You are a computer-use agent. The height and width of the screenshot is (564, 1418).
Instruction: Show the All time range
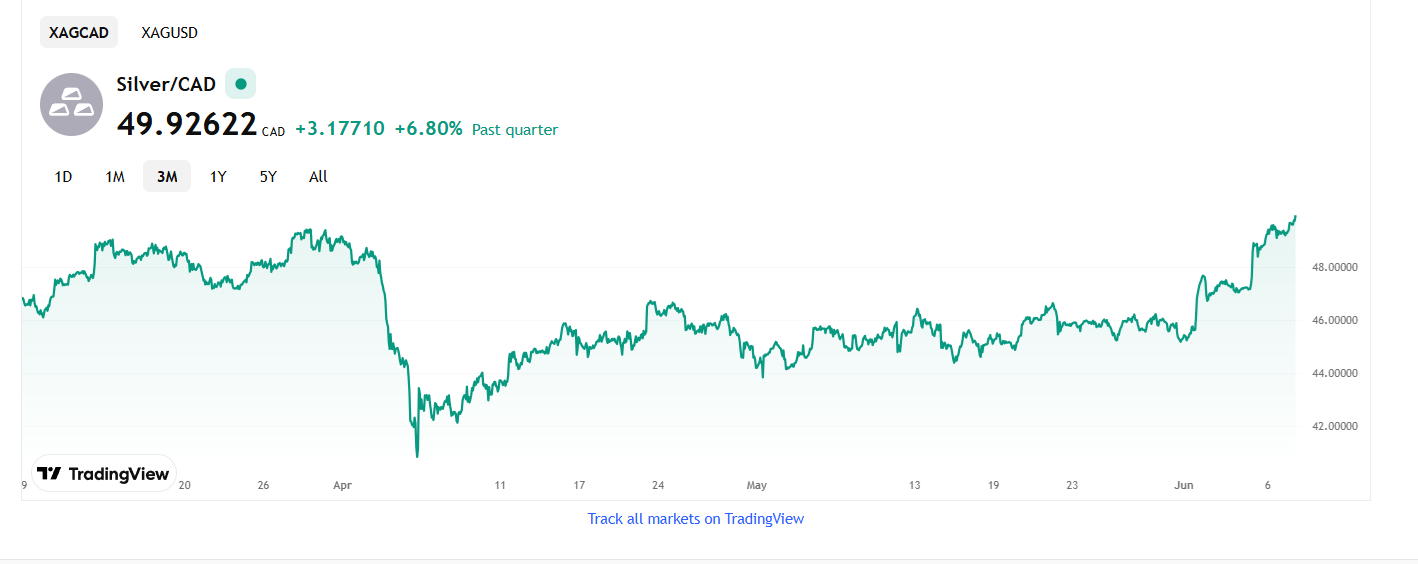(318, 177)
